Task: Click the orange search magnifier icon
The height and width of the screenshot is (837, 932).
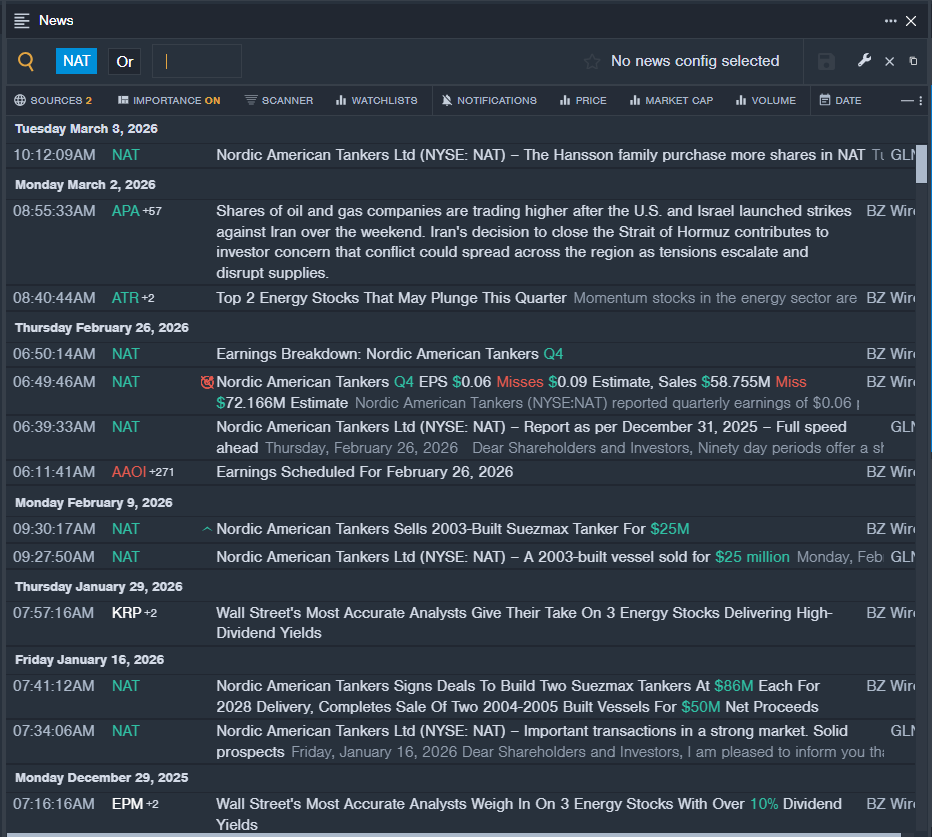Action: (x=26, y=61)
